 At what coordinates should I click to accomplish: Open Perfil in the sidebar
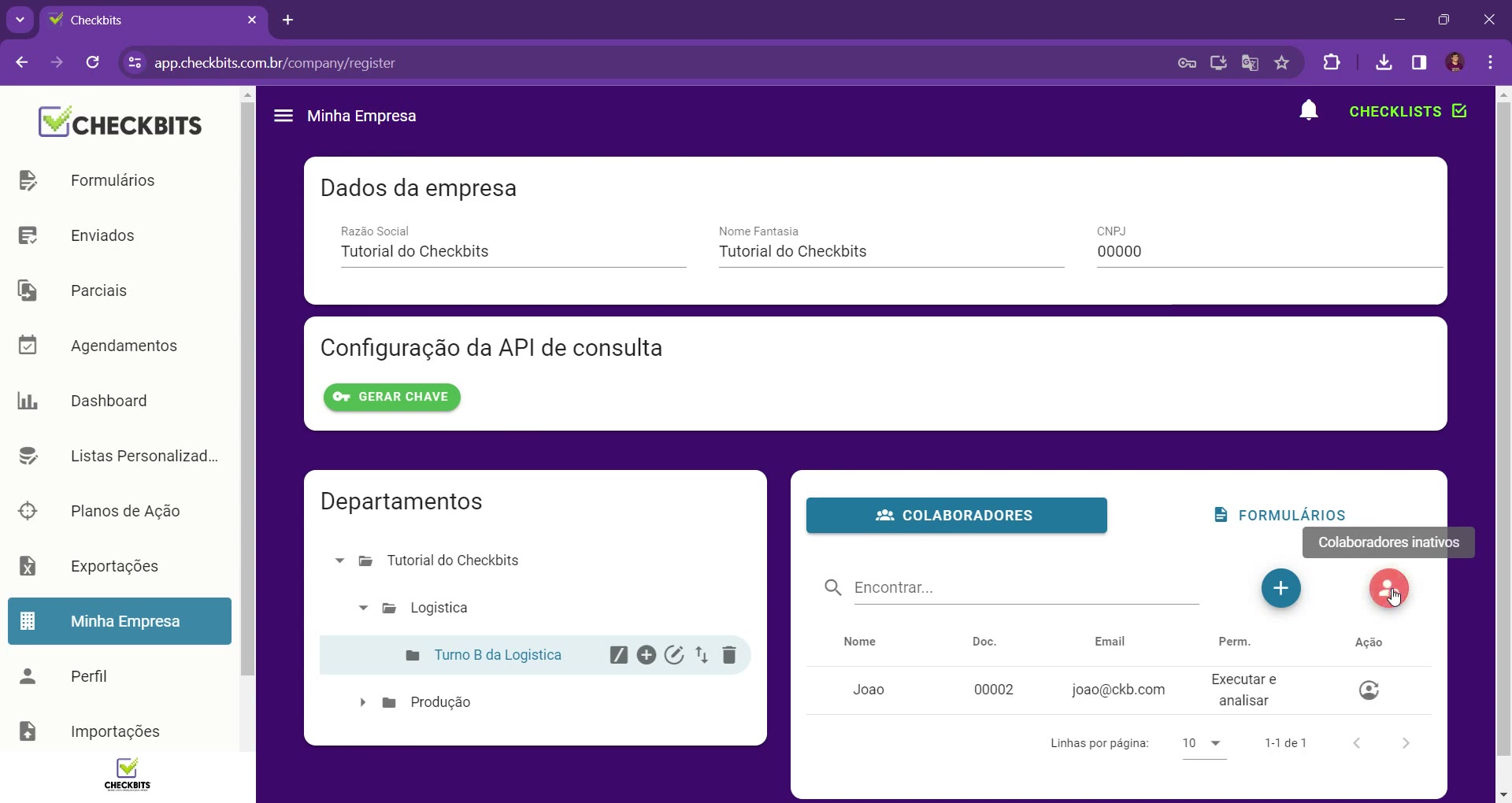click(x=120, y=676)
